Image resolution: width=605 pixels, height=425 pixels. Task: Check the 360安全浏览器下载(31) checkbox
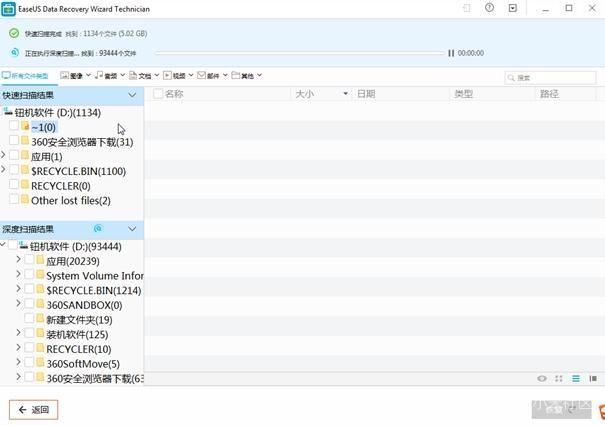tap(14, 140)
